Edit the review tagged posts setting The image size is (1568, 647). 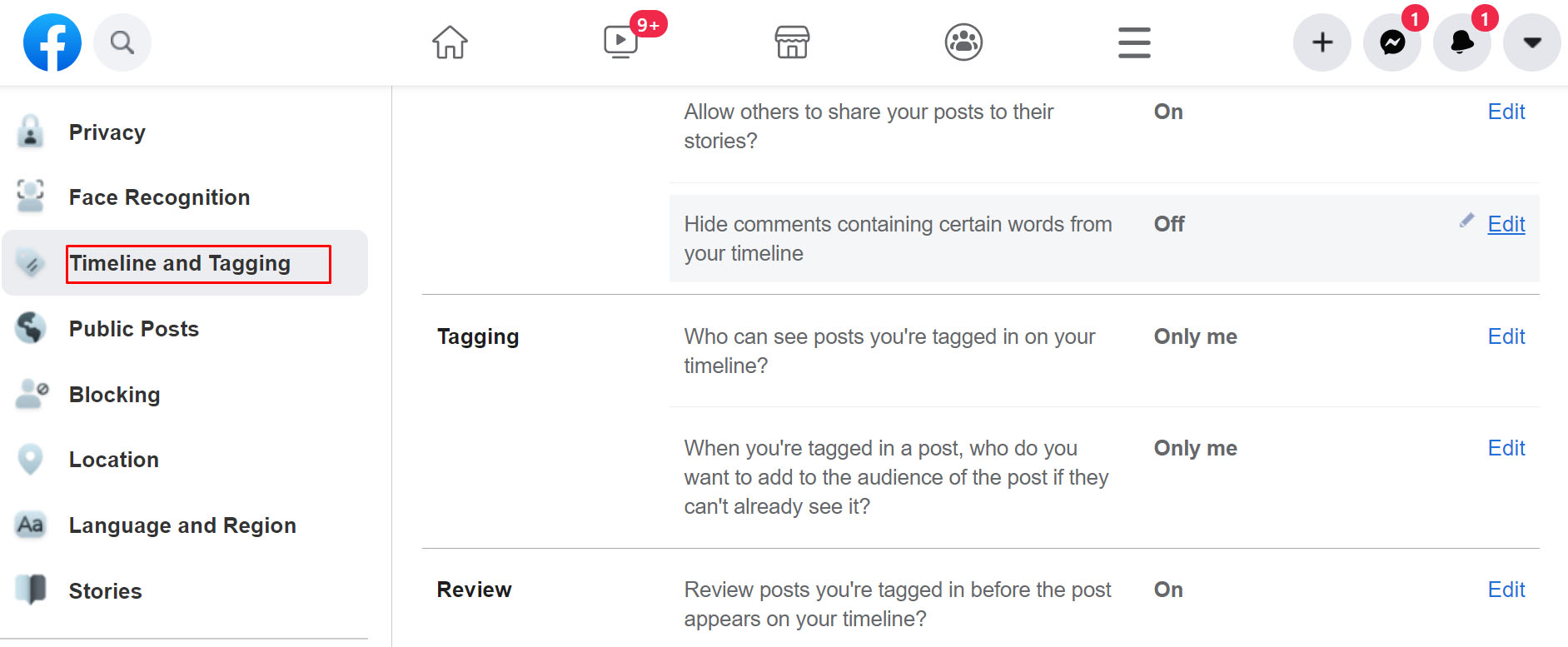pos(1506,590)
